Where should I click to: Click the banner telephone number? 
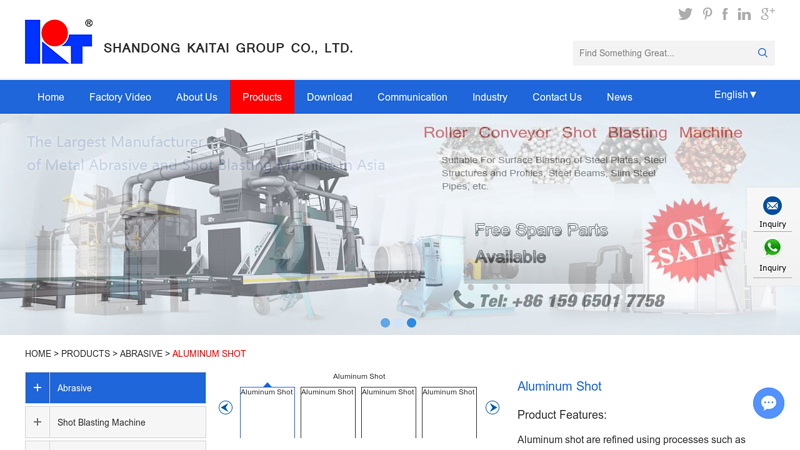point(571,301)
